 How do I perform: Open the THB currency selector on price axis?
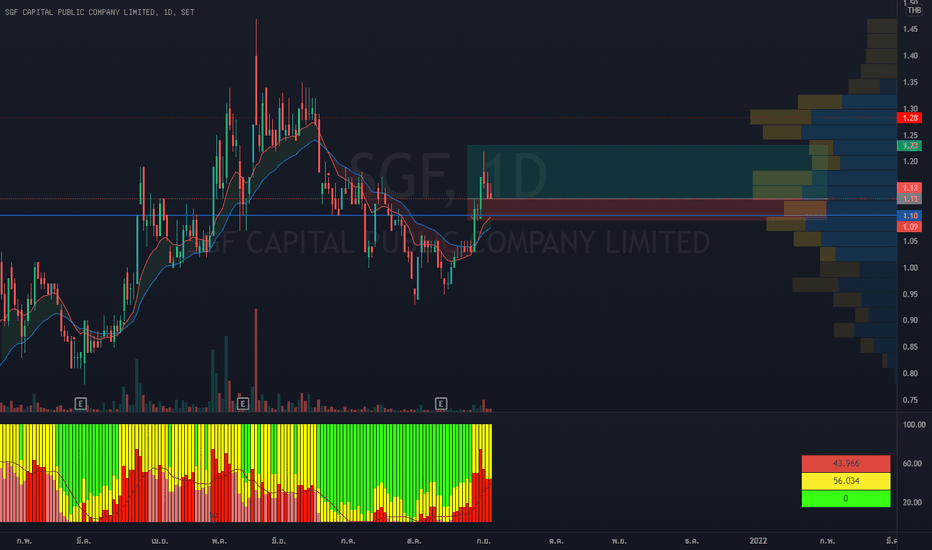tap(914, 10)
